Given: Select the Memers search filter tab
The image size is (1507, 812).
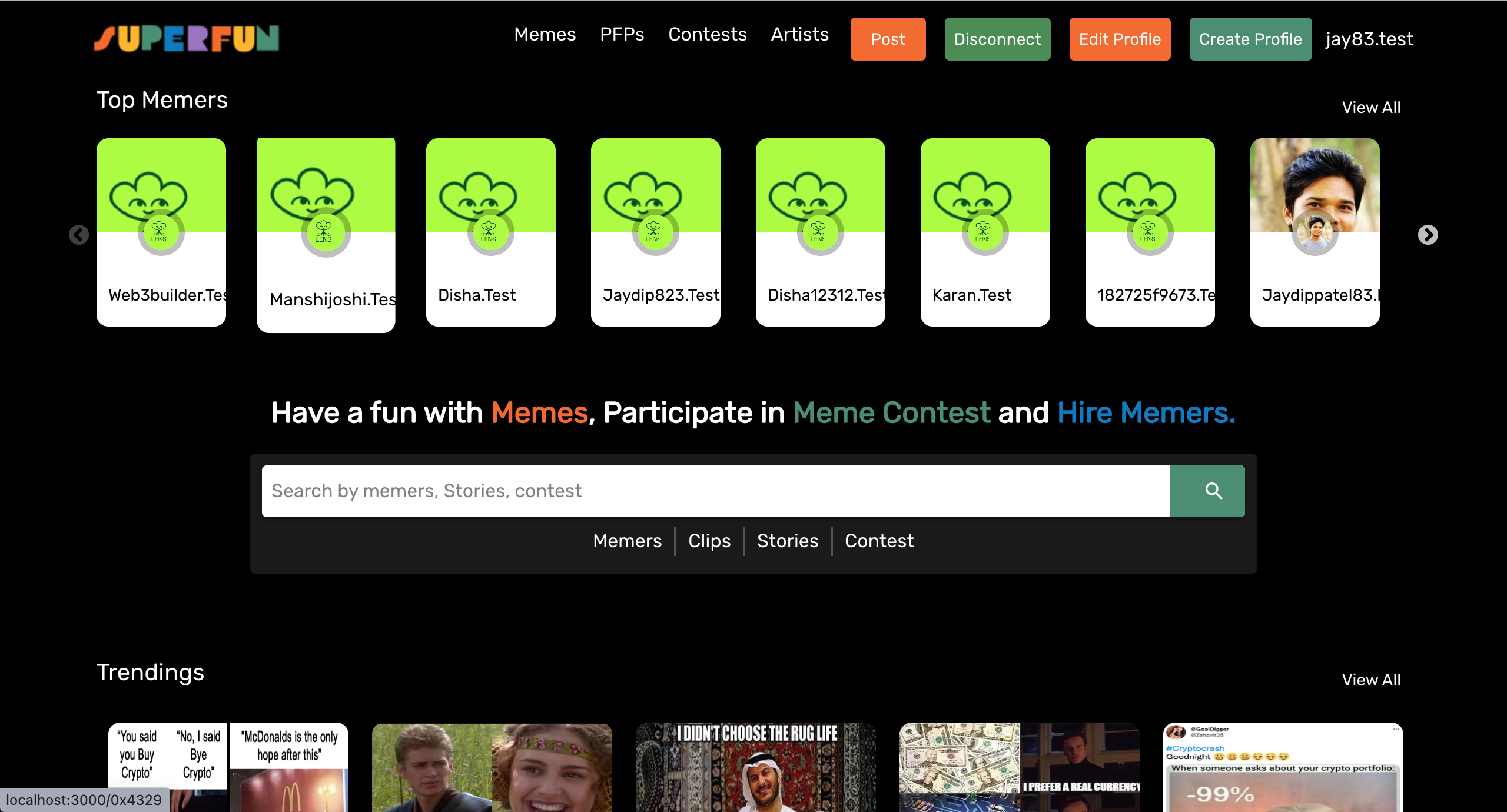Looking at the screenshot, I should click(x=627, y=541).
